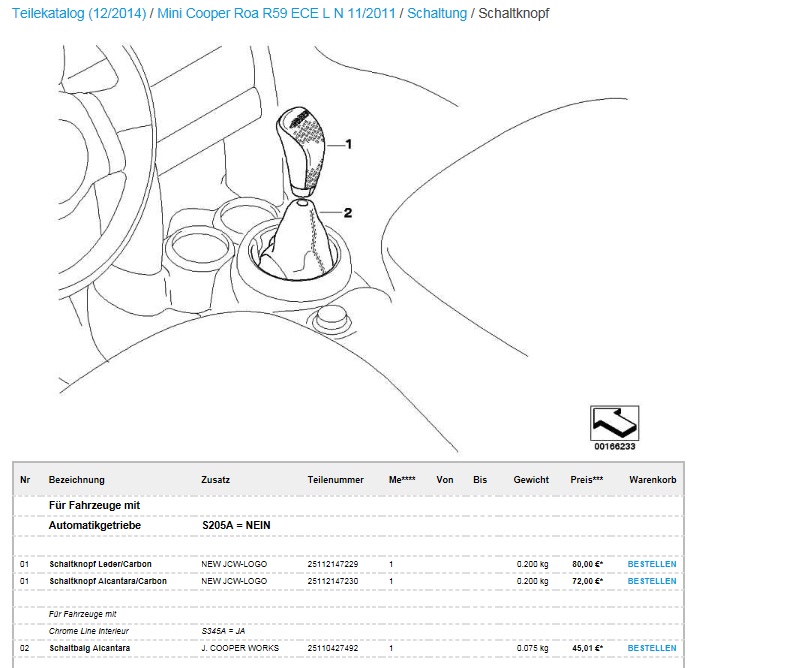
Task: Order the Schaltknopf Leder/Carbon via BESTELLEN
Action: (x=651, y=564)
